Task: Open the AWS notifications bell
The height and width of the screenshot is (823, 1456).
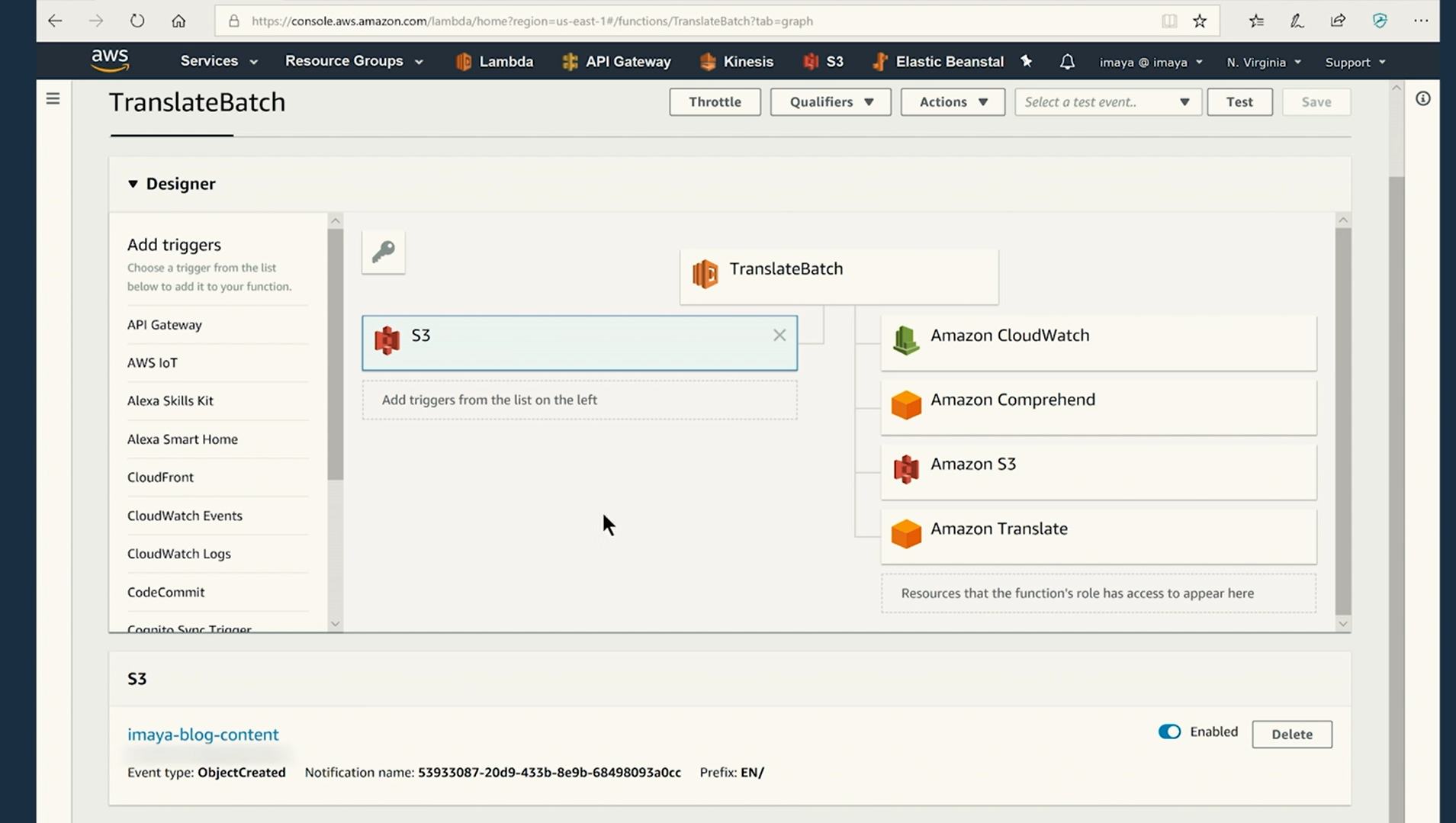Action: click(1067, 62)
